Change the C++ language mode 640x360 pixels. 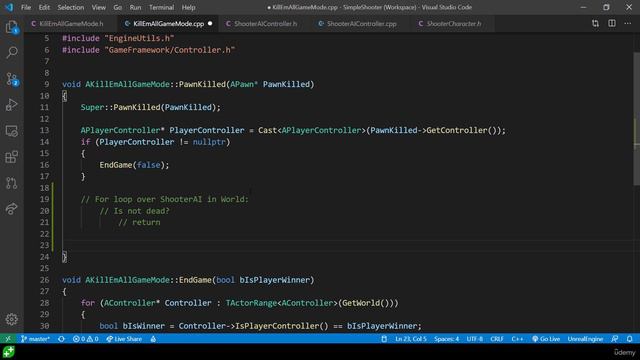517,339
